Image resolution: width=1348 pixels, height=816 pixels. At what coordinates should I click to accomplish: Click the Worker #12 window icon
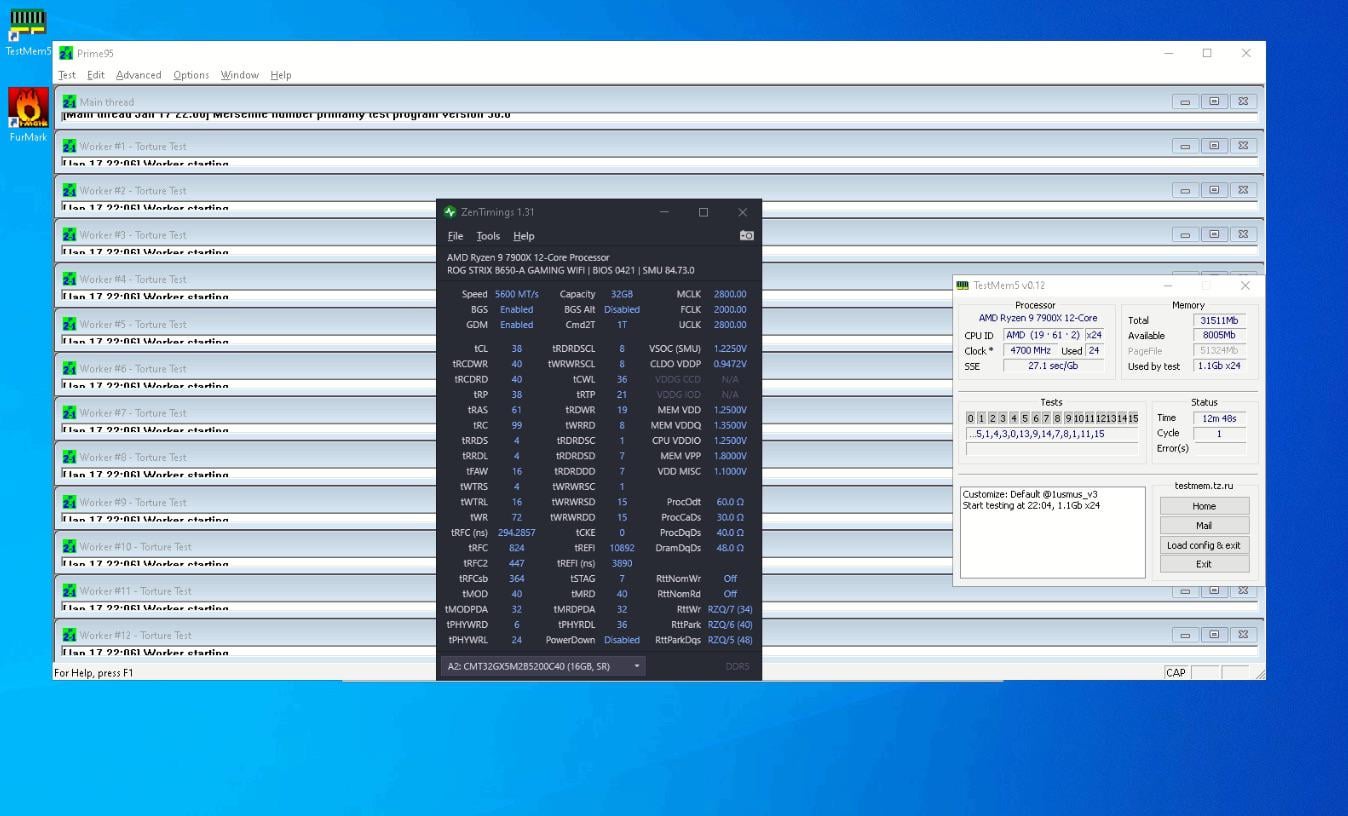click(69, 635)
